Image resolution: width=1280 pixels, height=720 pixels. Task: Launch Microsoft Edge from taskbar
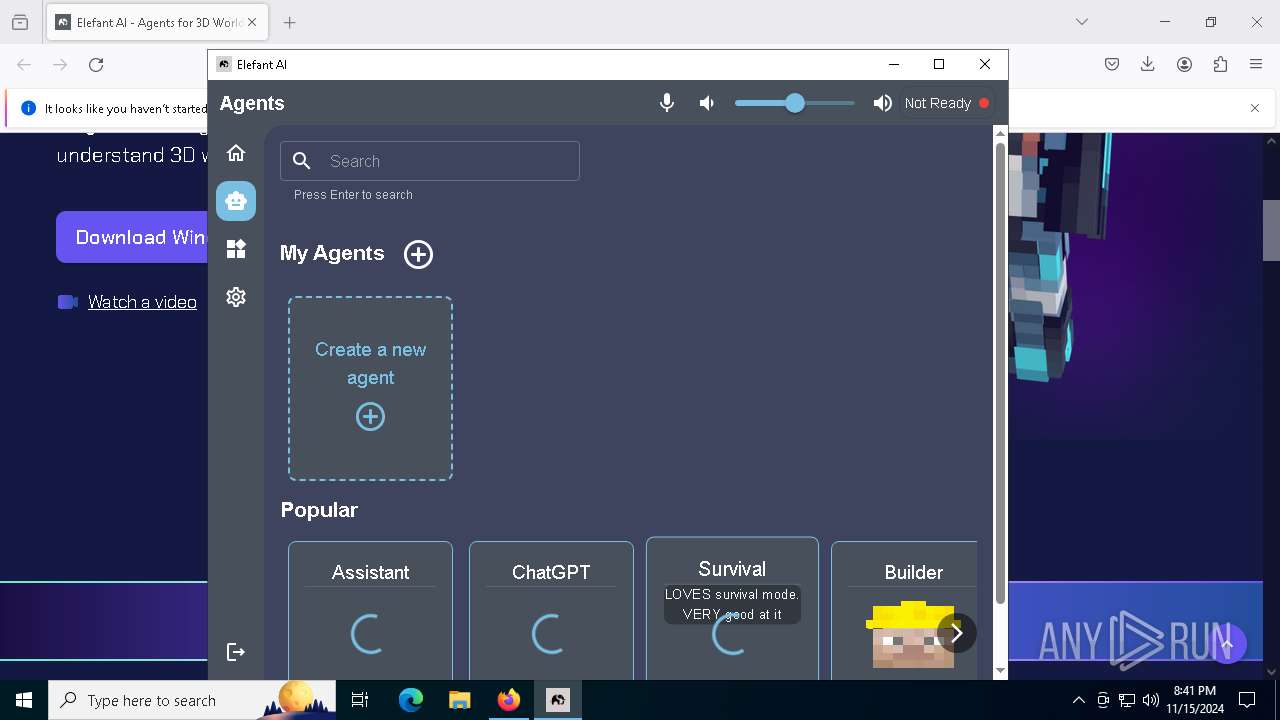pyautogui.click(x=411, y=700)
